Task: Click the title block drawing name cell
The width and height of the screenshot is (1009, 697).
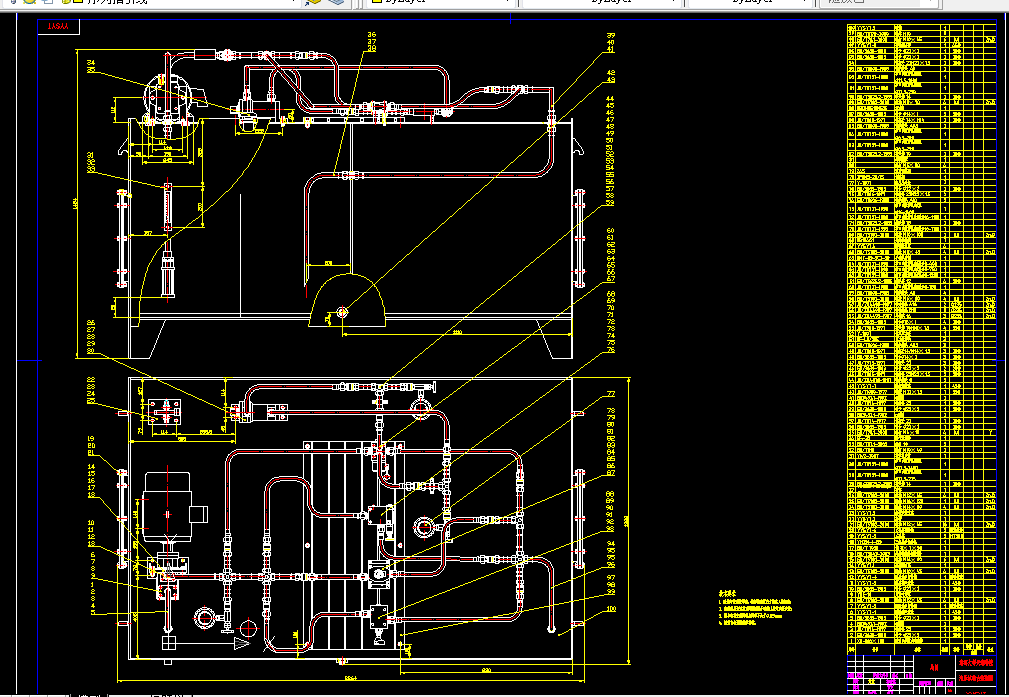Action: click(x=976, y=678)
